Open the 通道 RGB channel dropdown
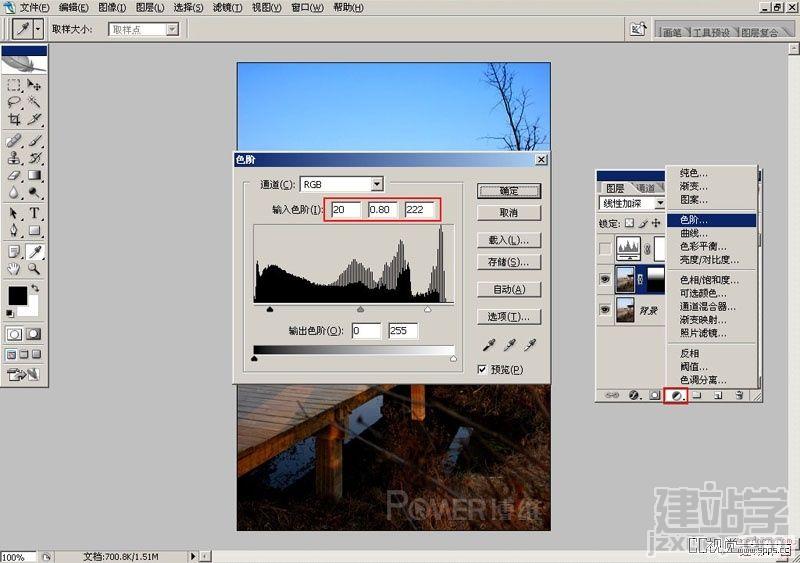Image resolution: width=800 pixels, height=563 pixels. 377,184
